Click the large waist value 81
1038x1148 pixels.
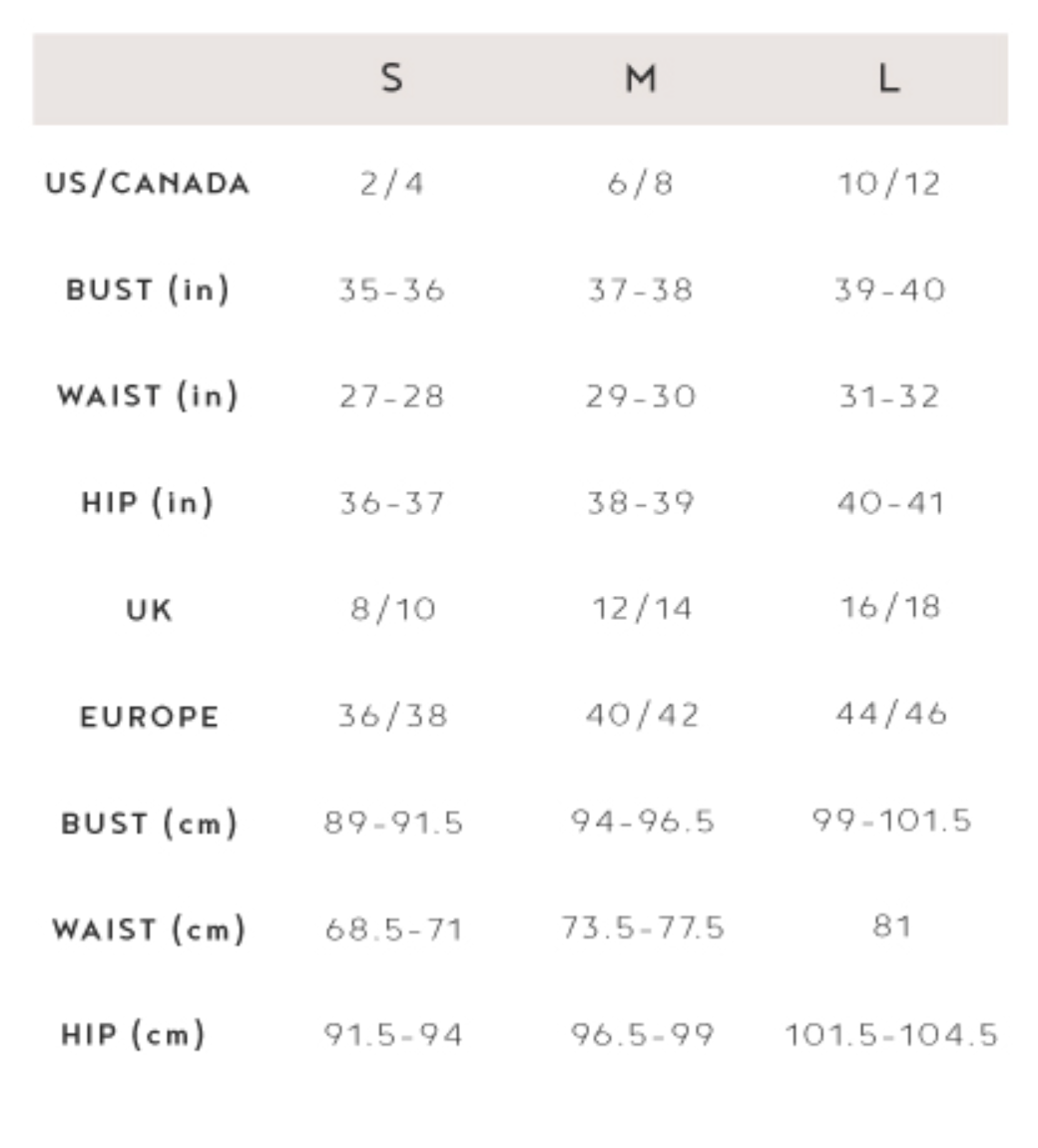[891, 926]
